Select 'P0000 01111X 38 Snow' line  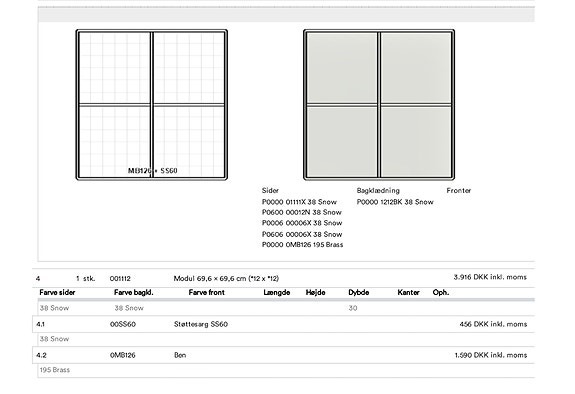[x=299, y=202]
